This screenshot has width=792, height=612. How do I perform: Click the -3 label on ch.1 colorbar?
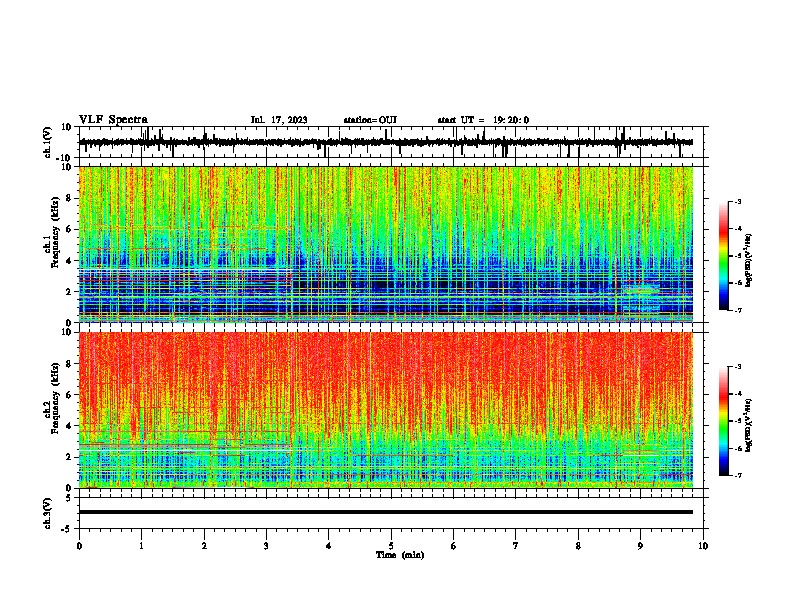point(738,202)
